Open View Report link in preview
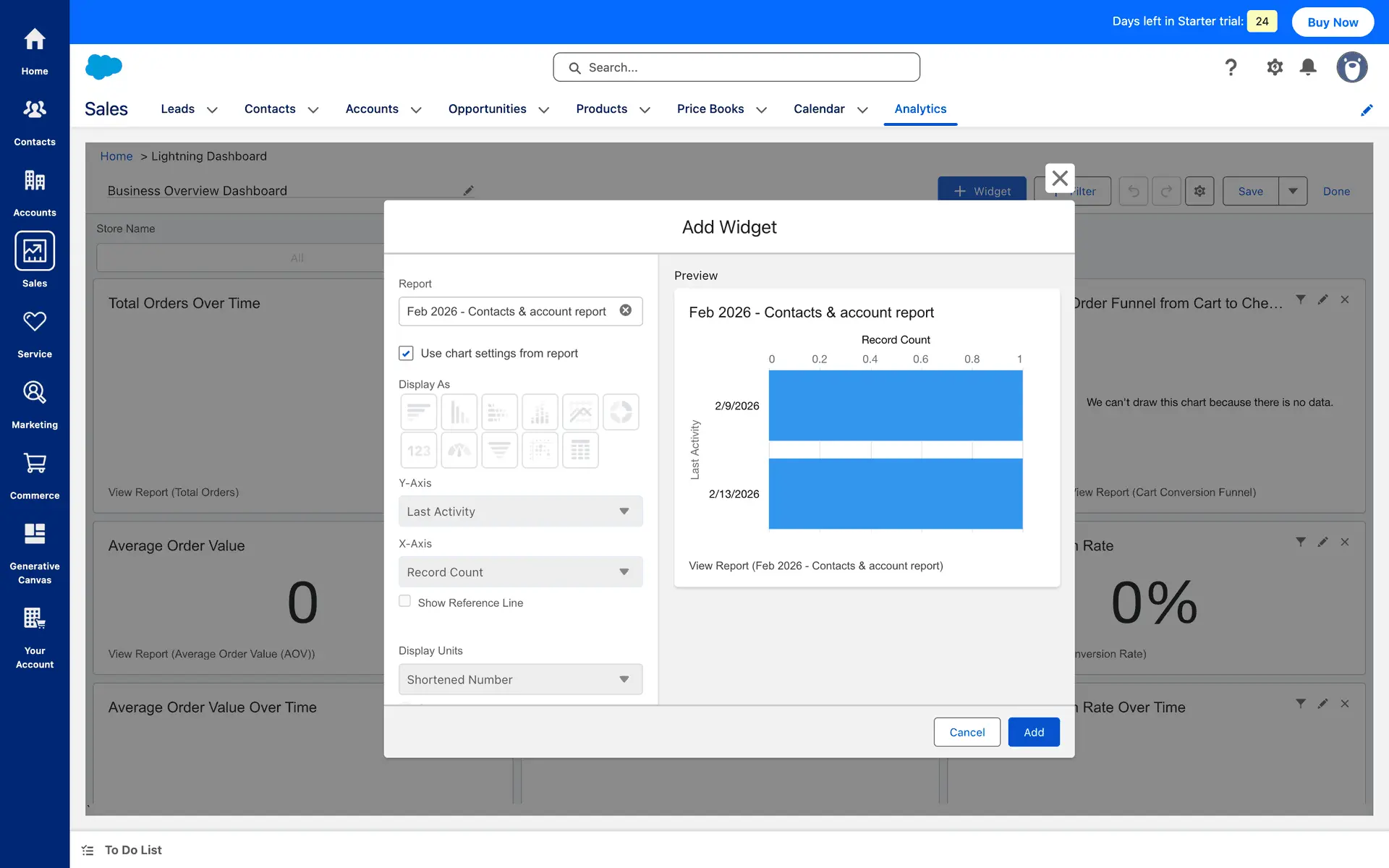The image size is (1389, 868). click(x=815, y=566)
